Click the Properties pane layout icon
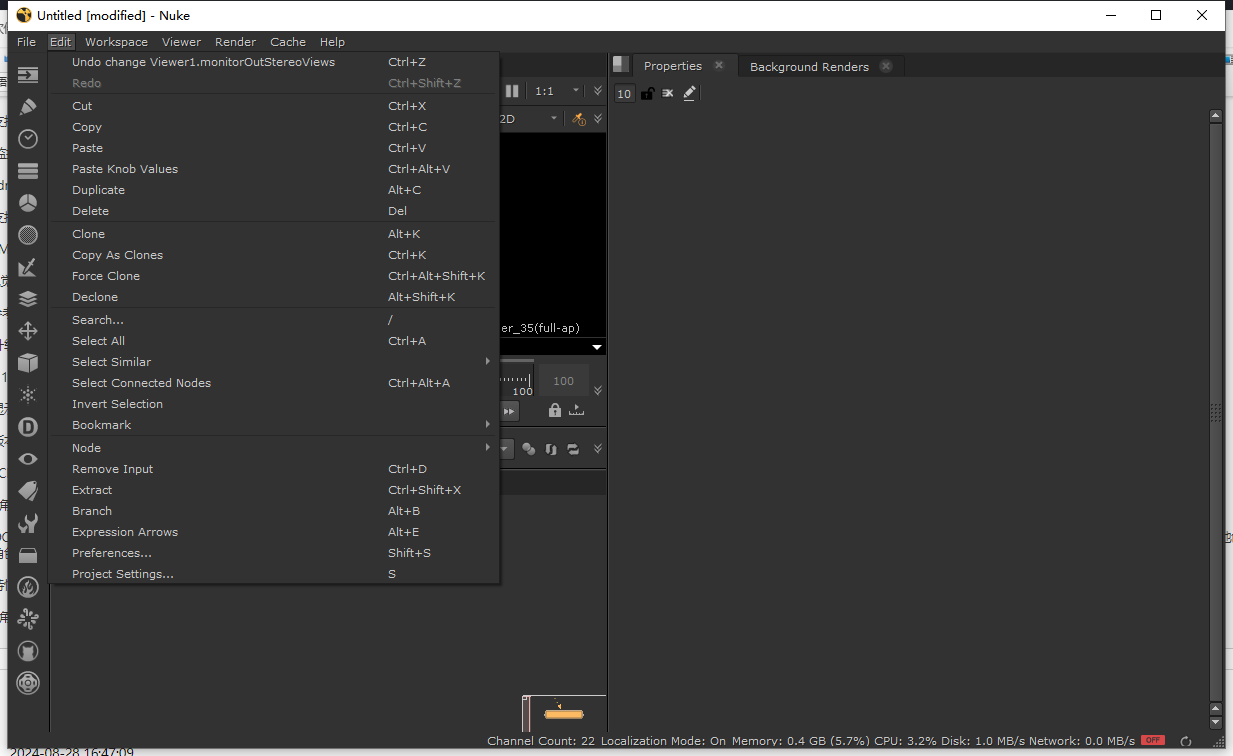1233x756 pixels. pyautogui.click(x=621, y=65)
